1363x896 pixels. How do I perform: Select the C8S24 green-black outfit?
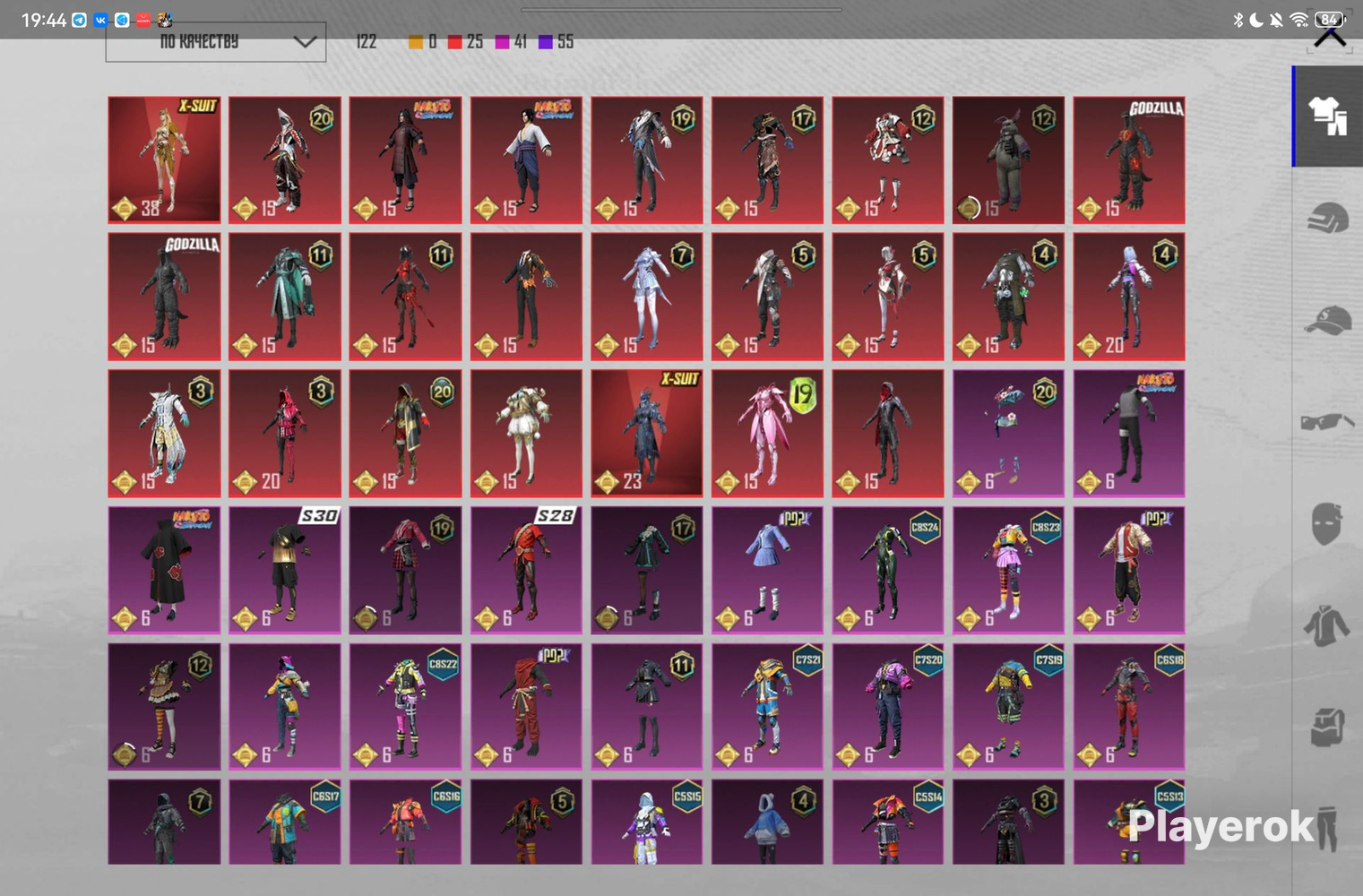tap(888, 570)
